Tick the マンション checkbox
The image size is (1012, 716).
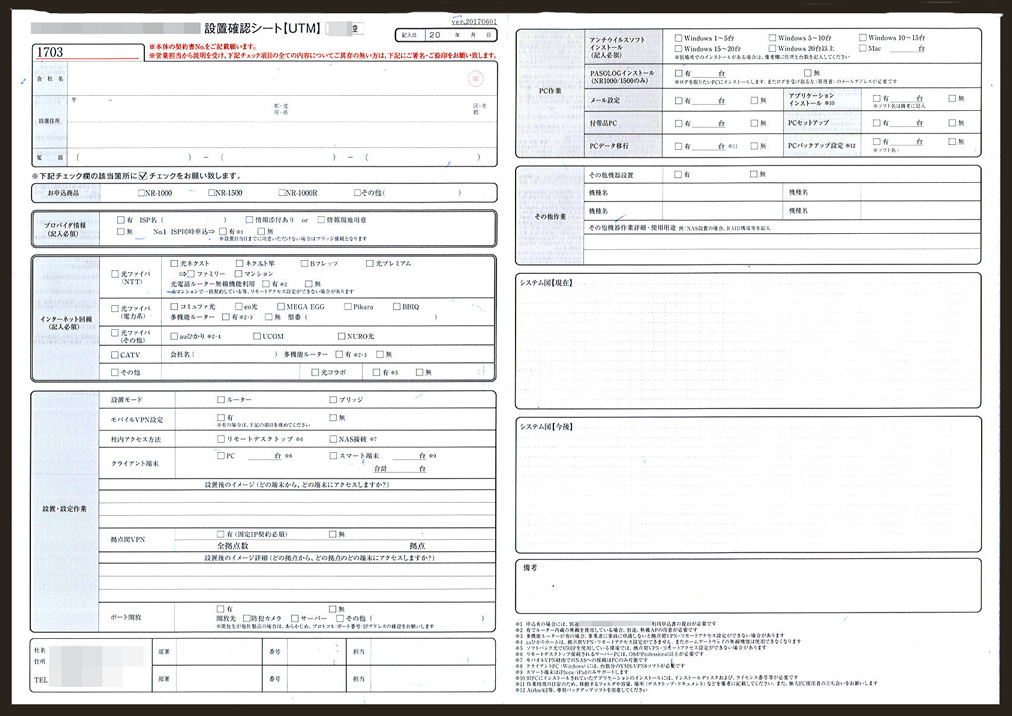point(238,274)
